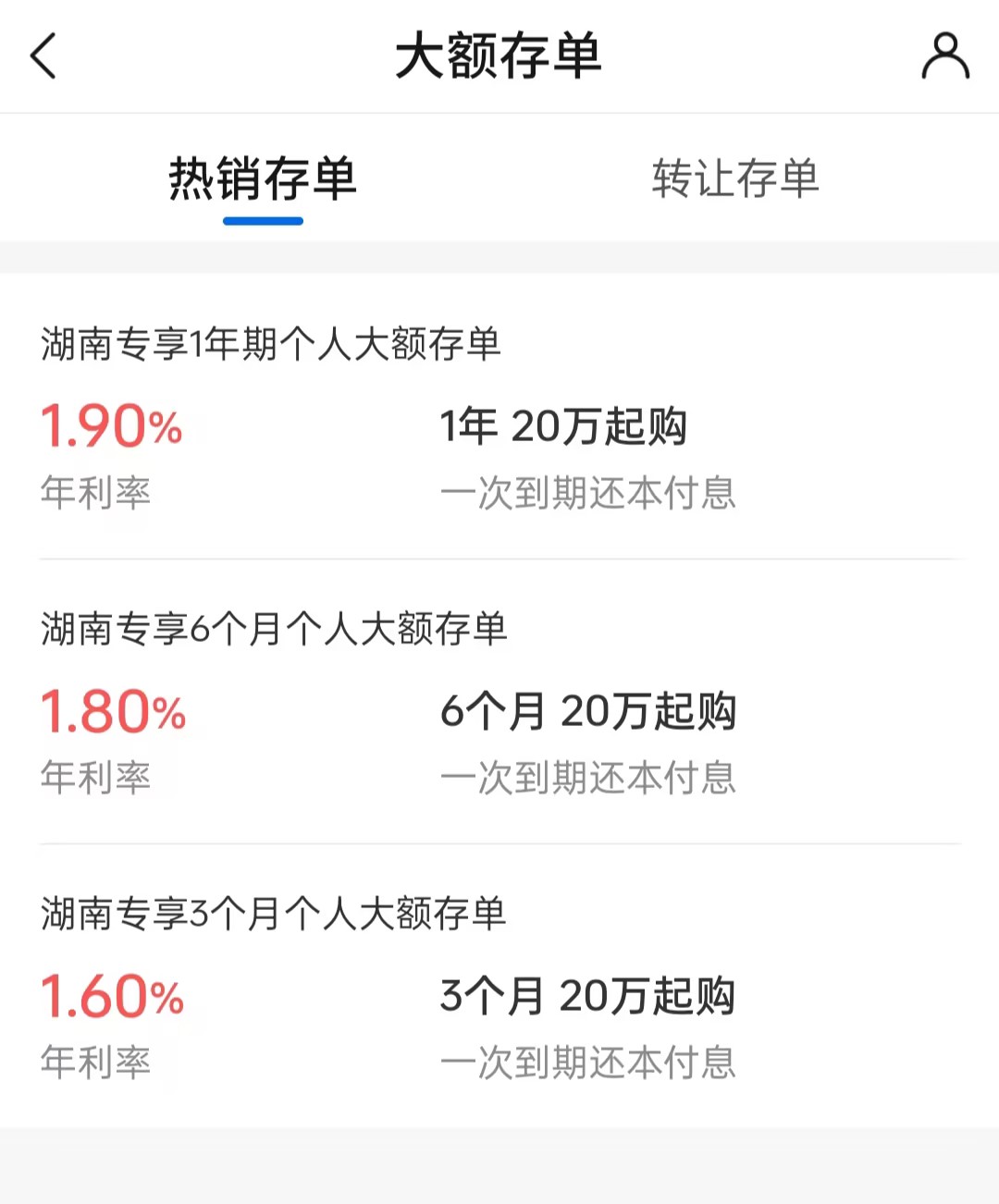Open the user profile icon
The width and height of the screenshot is (999, 1204).
(x=944, y=56)
